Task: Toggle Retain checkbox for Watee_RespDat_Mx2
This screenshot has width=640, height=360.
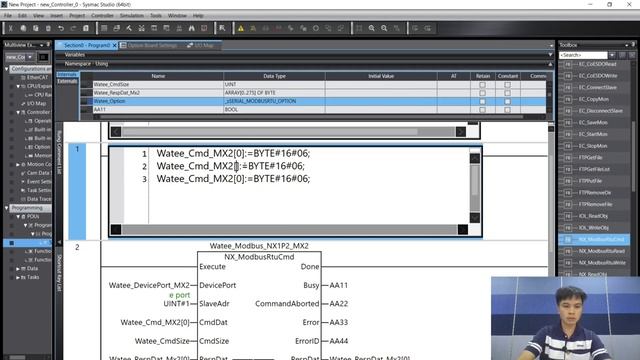Action: (x=482, y=93)
